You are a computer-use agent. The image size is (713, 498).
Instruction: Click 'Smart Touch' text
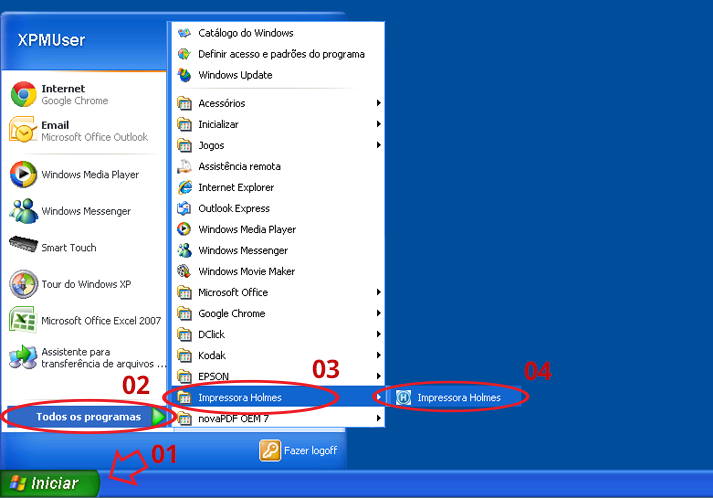(69, 248)
